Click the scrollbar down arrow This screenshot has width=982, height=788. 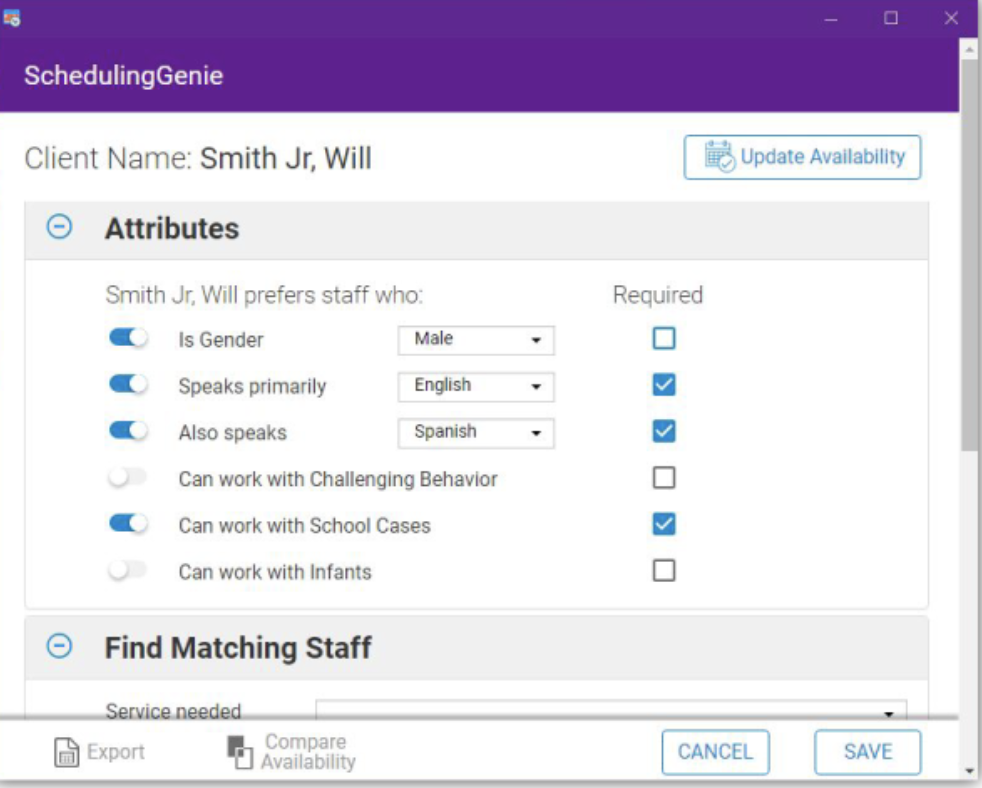tap(969, 771)
